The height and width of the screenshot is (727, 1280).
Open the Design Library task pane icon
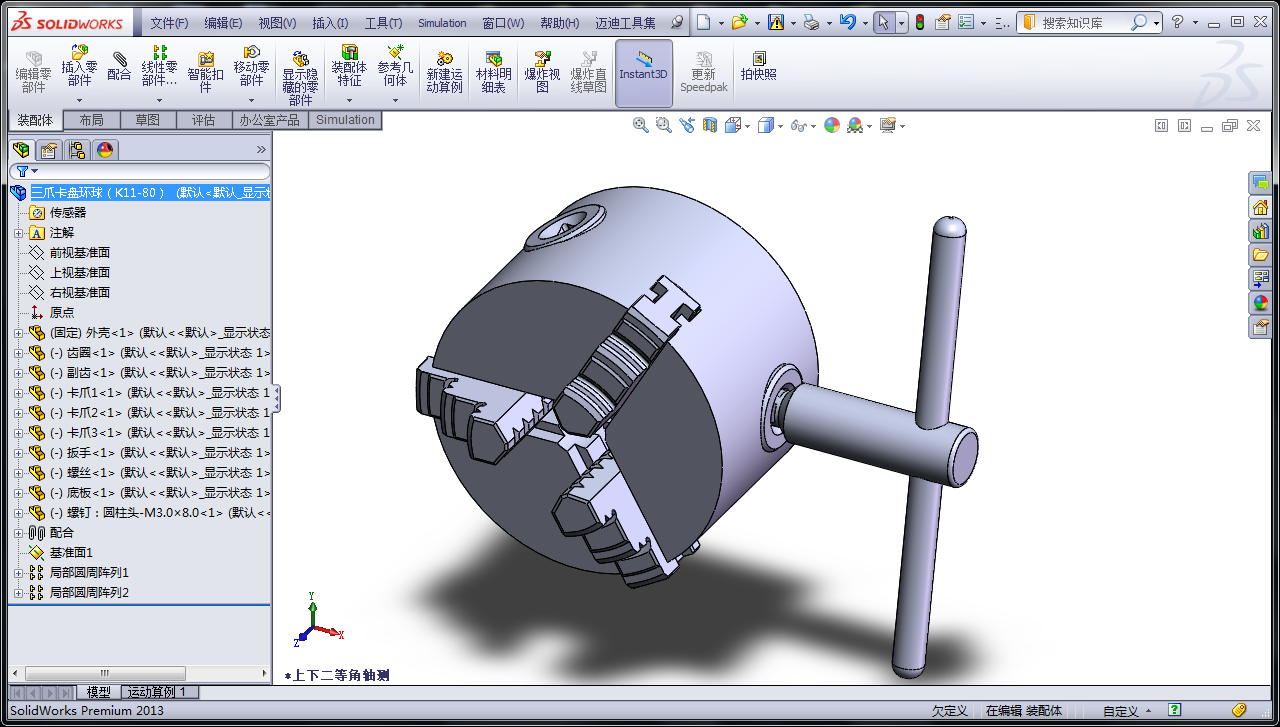point(1260,230)
